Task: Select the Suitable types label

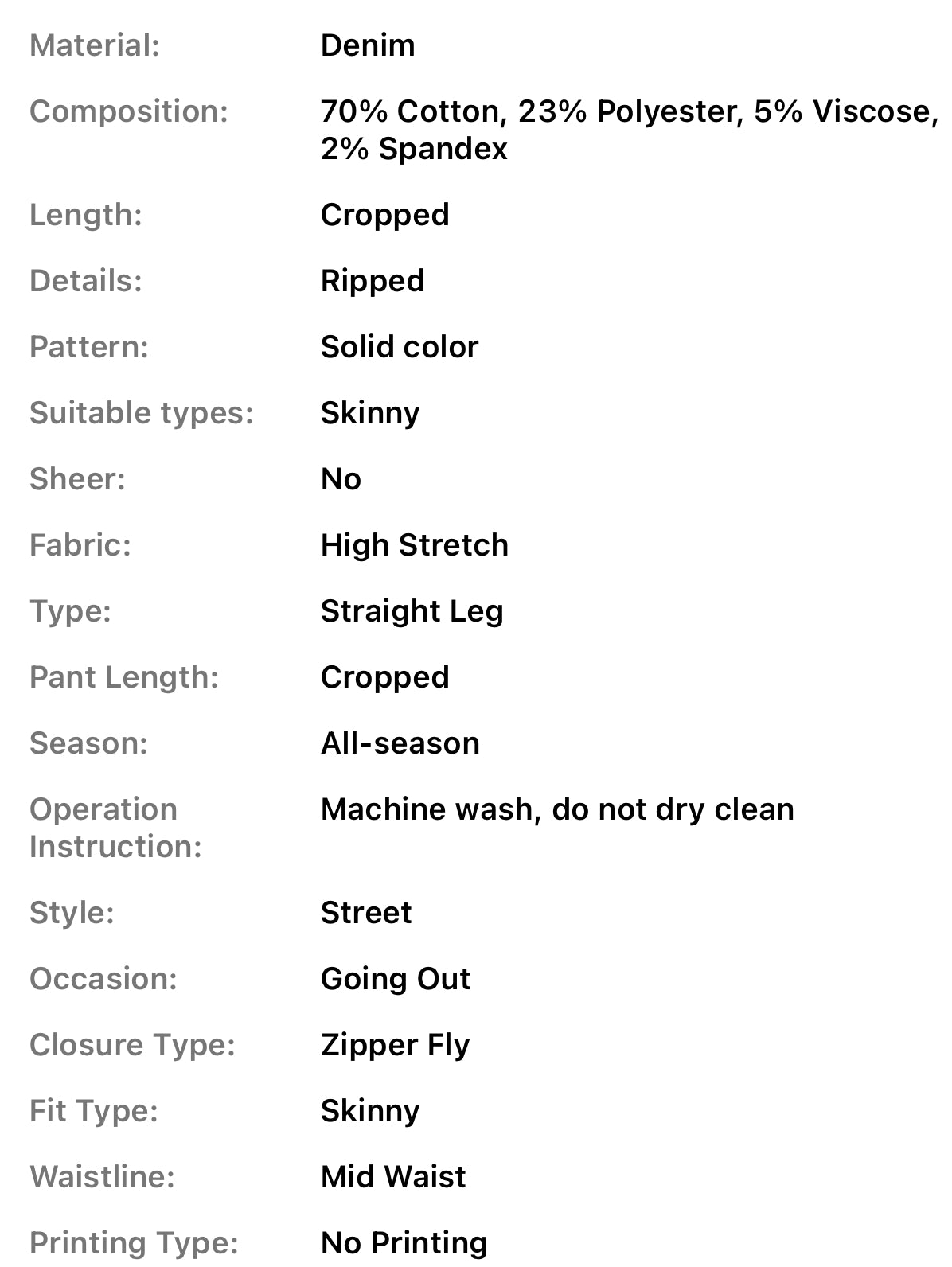Action: (142, 413)
